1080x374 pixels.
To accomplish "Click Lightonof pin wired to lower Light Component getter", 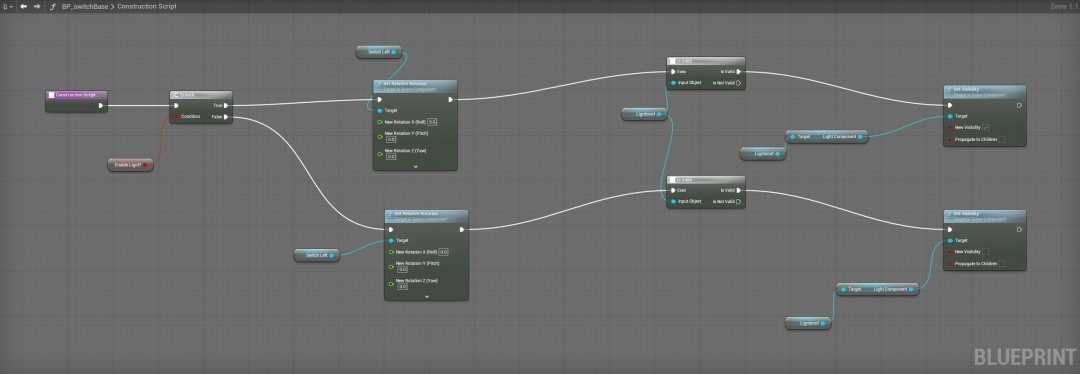I will coord(823,323).
